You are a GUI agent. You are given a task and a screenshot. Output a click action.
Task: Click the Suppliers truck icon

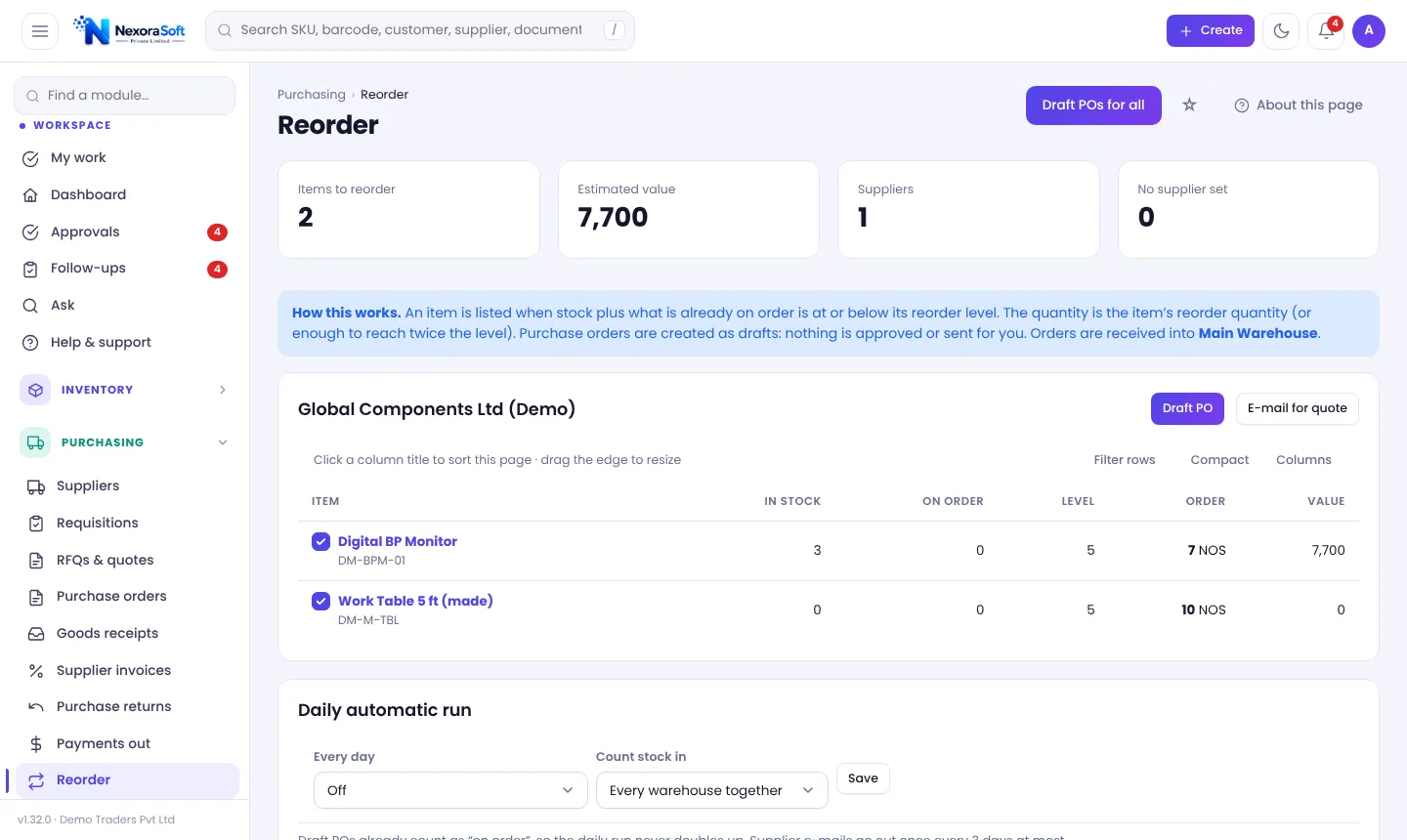pos(36,485)
